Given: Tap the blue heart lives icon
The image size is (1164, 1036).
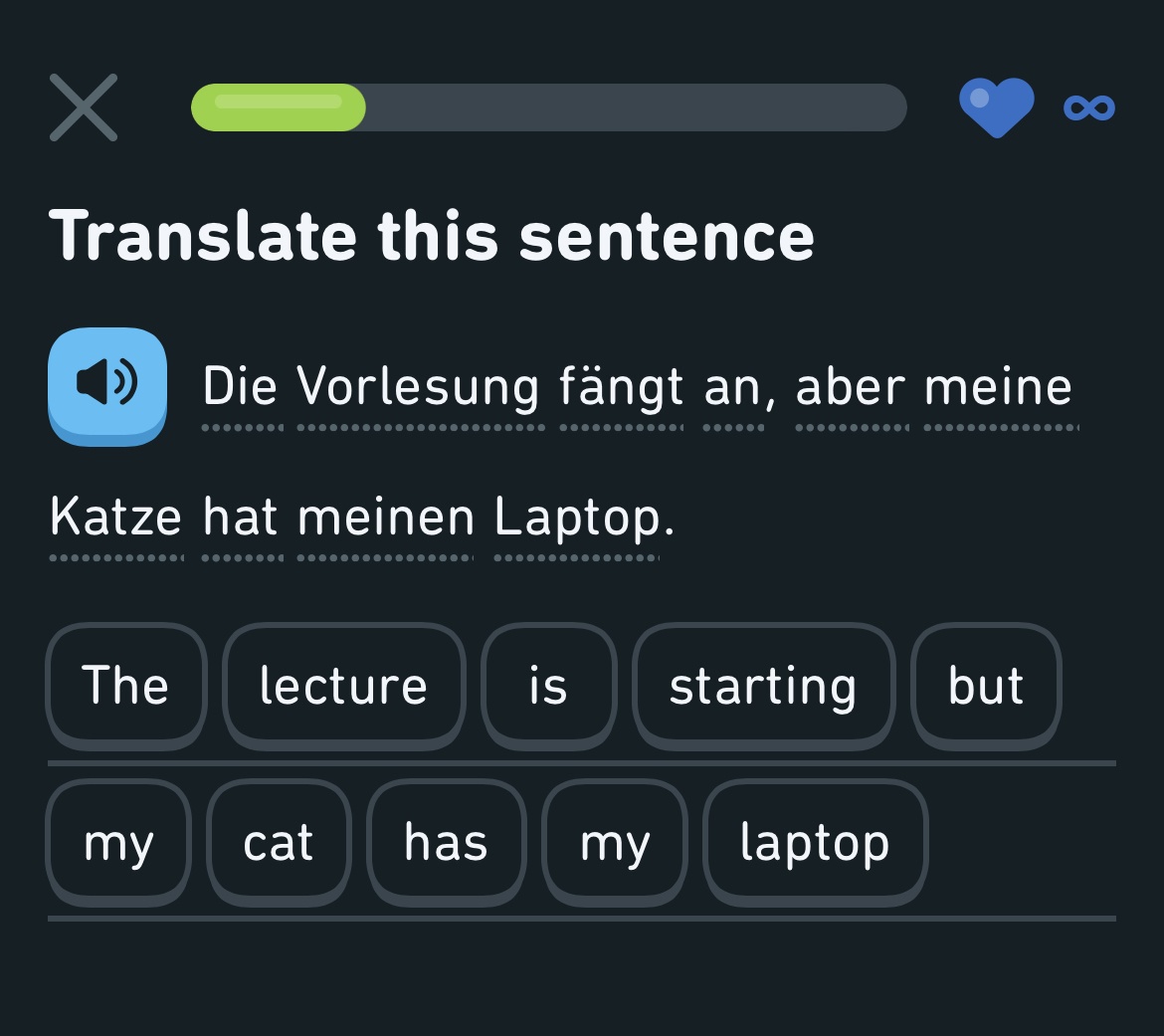Looking at the screenshot, I should [996, 107].
